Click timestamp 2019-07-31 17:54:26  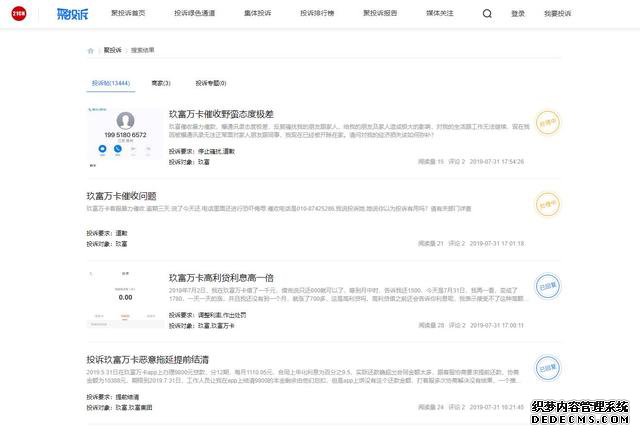click(x=497, y=162)
